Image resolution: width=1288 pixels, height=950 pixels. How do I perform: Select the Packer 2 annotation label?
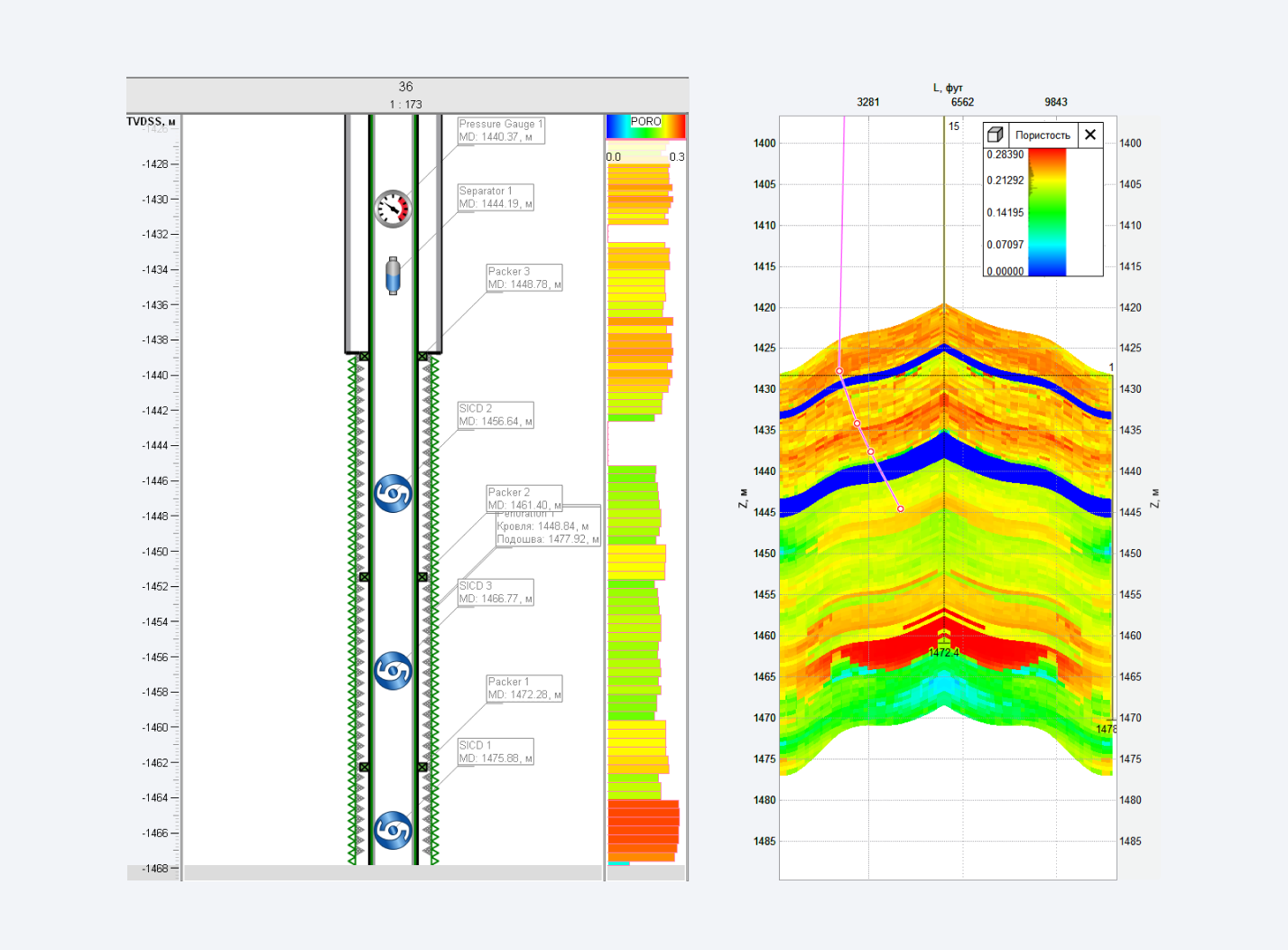pos(524,498)
